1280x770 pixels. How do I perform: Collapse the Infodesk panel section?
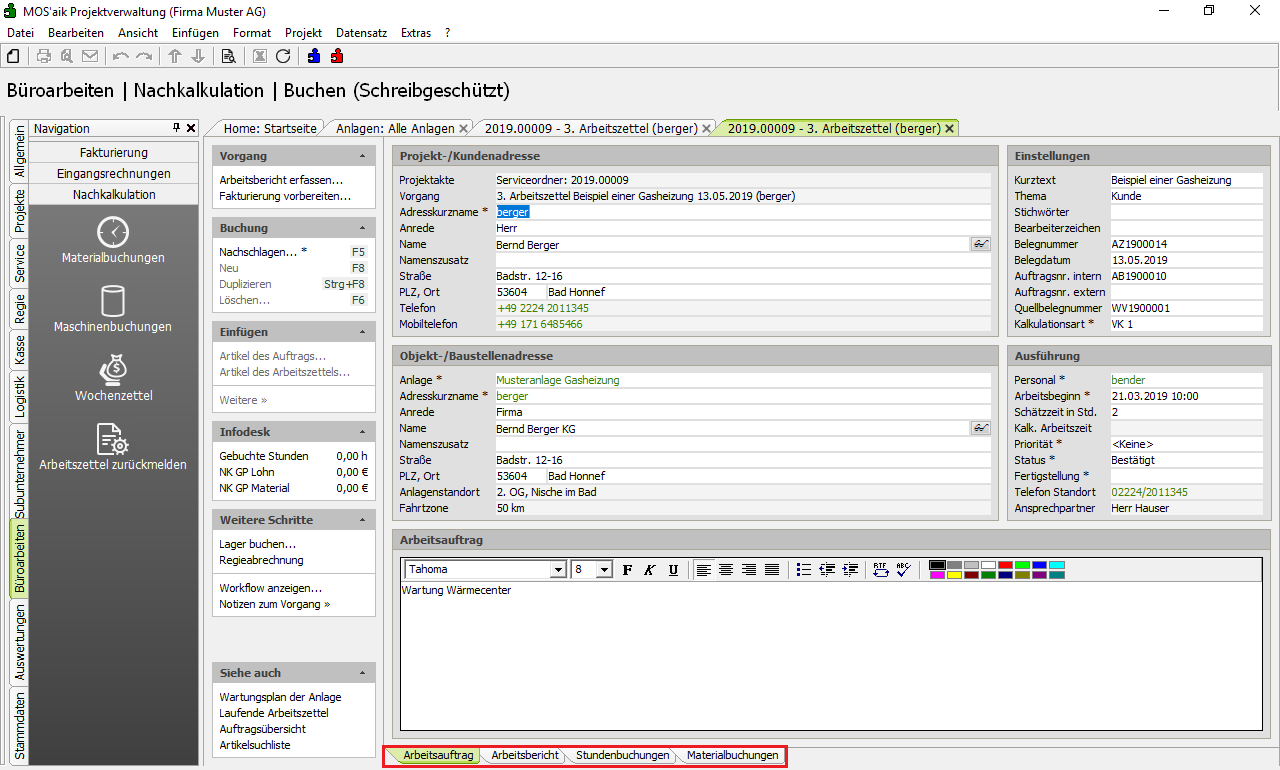tap(362, 432)
